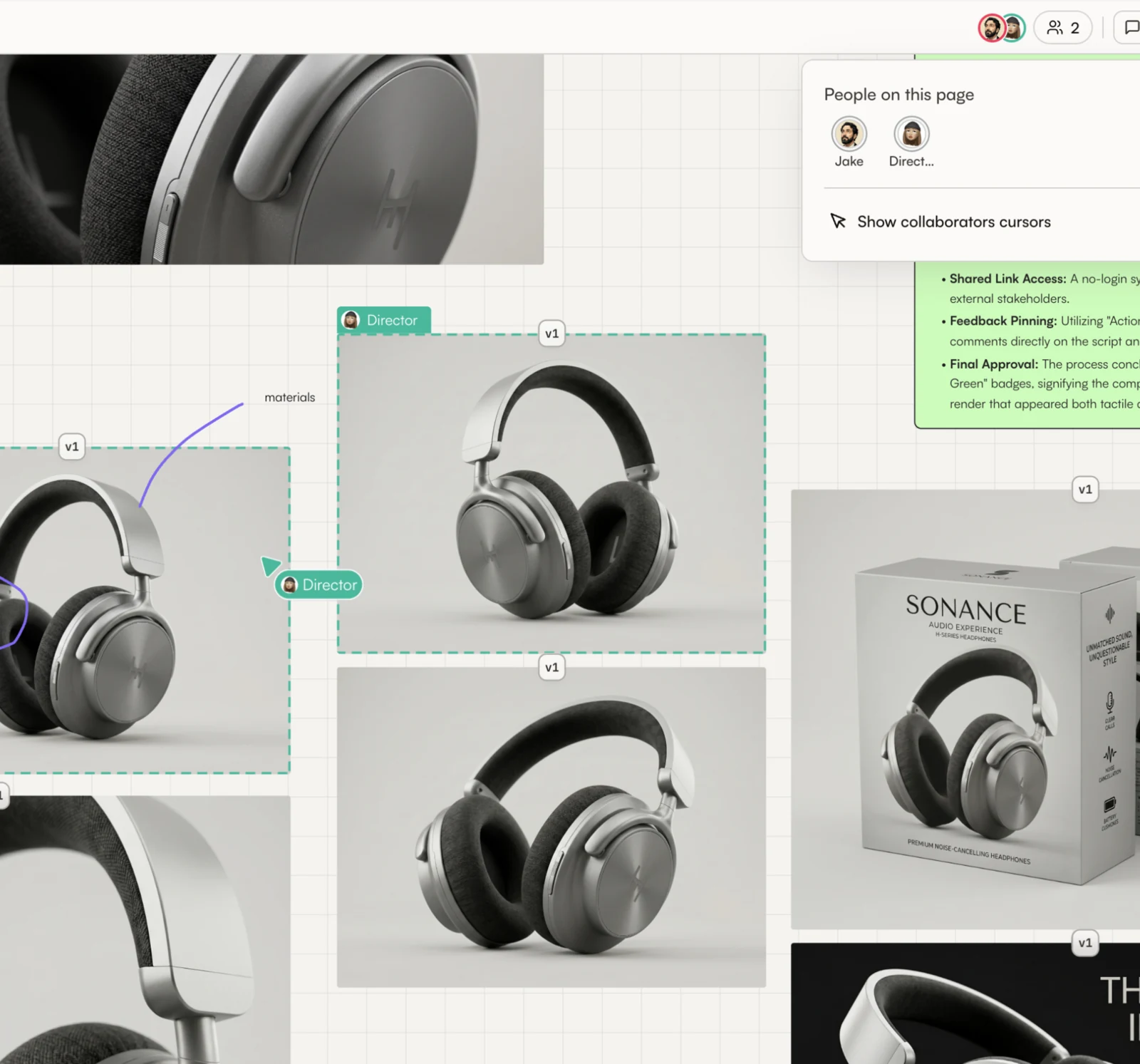
Task: Select the Direct... avatar in the People popup
Action: point(911,133)
